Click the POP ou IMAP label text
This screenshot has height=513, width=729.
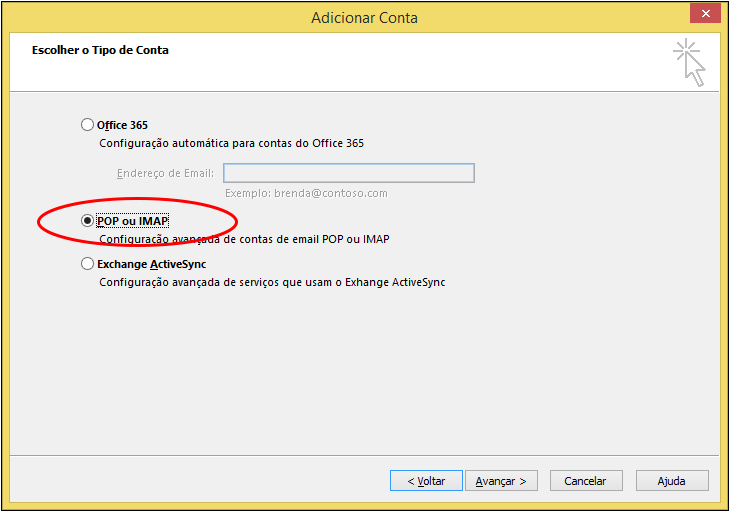click(x=133, y=221)
